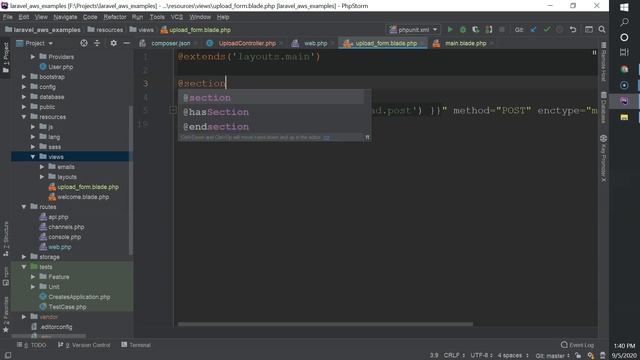Collapse the resources folder
Image resolution: width=640 pixels, height=360 pixels.
click(x=24, y=117)
